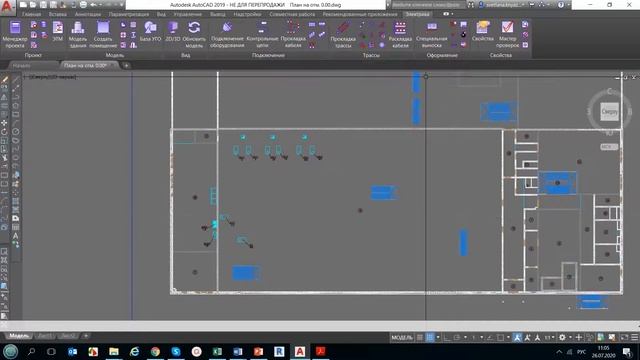Select the Text (A) tool in left toolbar
Image resolution: width=640 pixels, height=360 pixels.
pos(16,236)
